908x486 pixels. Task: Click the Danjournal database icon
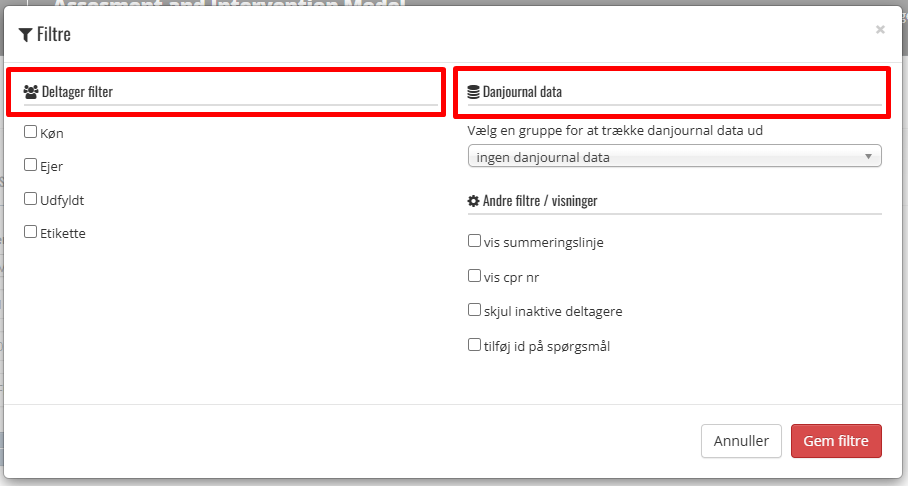click(x=474, y=92)
